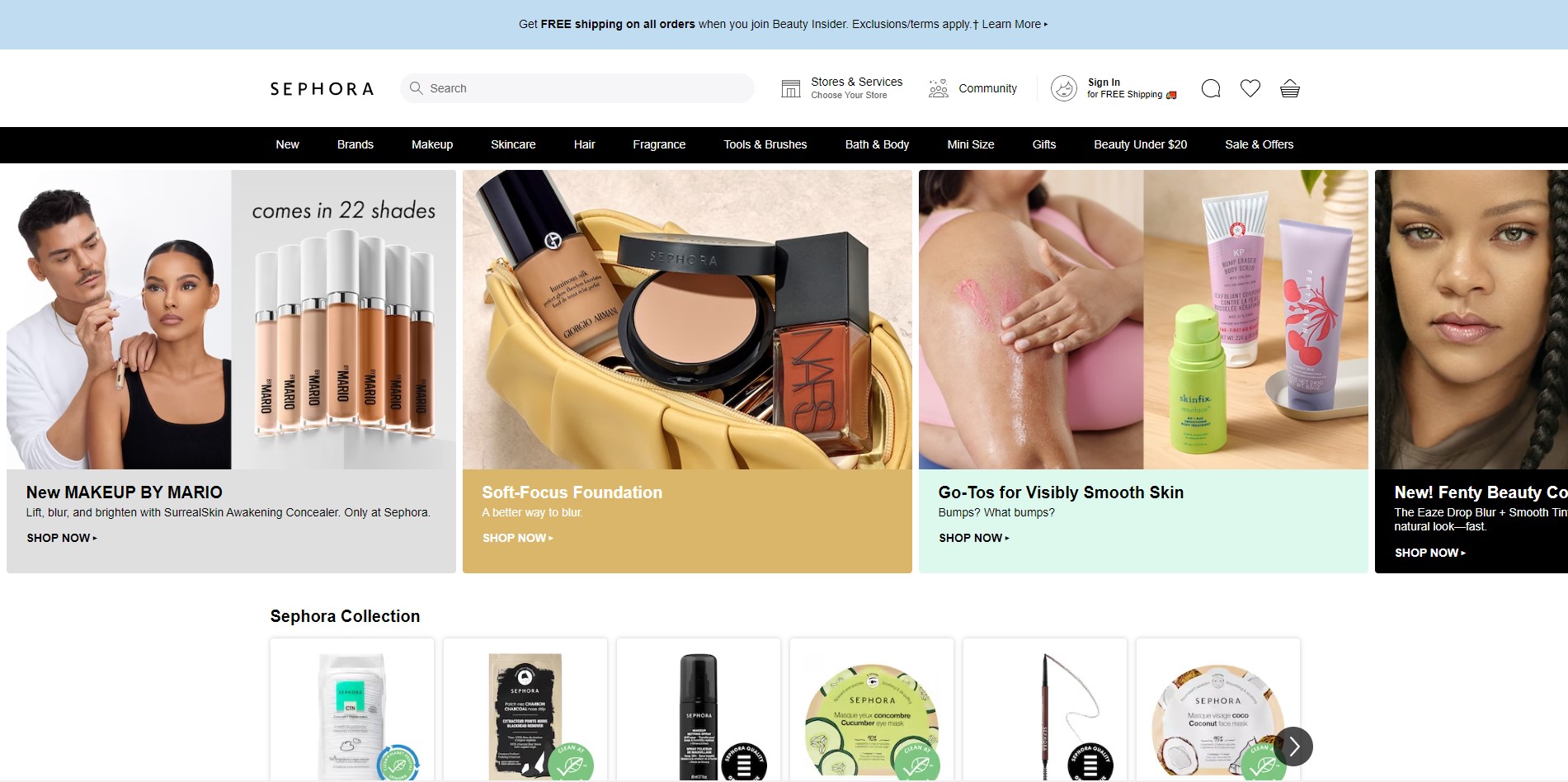Open the Beauty Under $20 menu
This screenshot has height=782, width=1568.
(1140, 144)
